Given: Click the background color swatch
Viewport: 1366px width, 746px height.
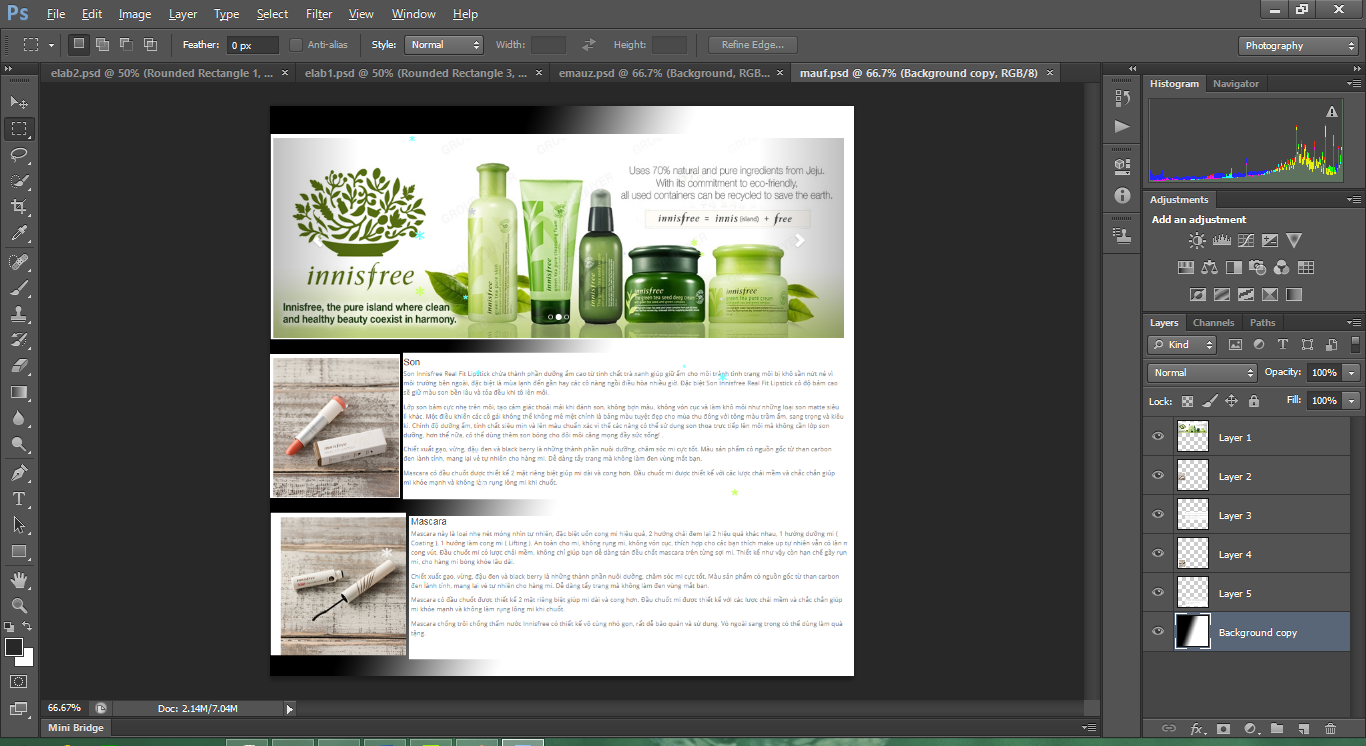Looking at the screenshot, I should click(x=27, y=659).
